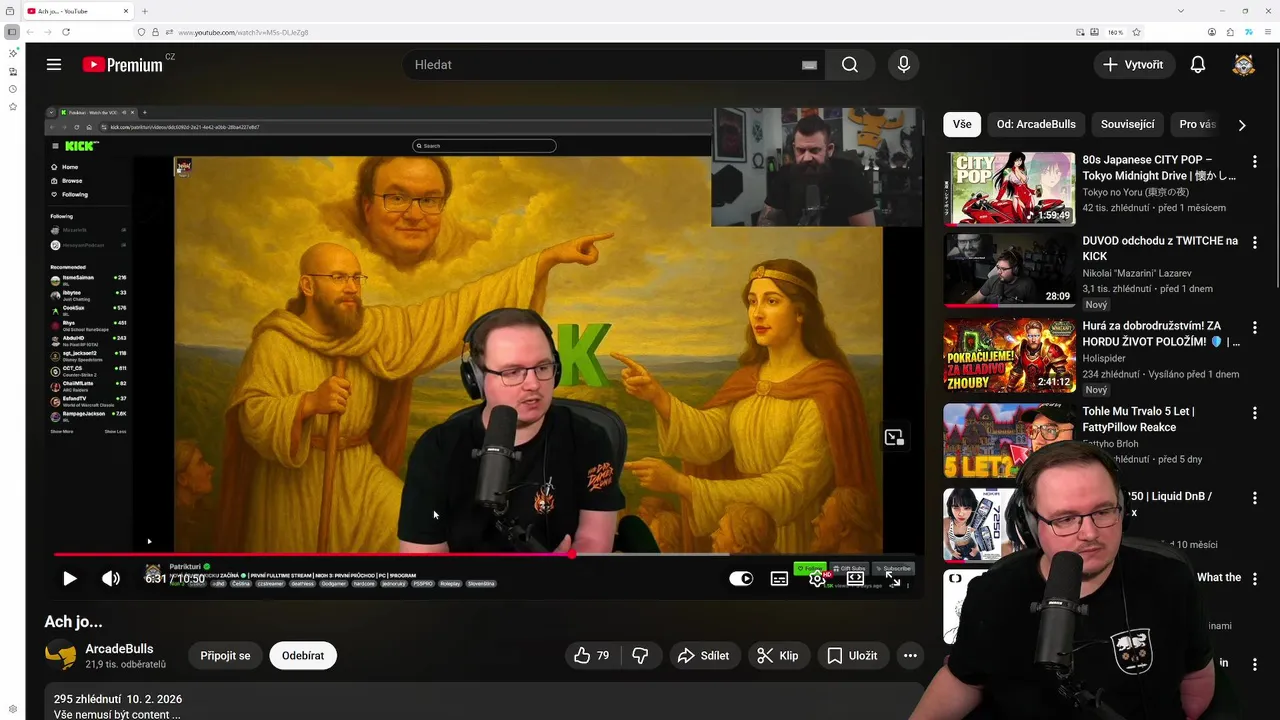Toggle the browser sidebar button
Viewport: 1280px width, 720px height.
(x=12, y=32)
